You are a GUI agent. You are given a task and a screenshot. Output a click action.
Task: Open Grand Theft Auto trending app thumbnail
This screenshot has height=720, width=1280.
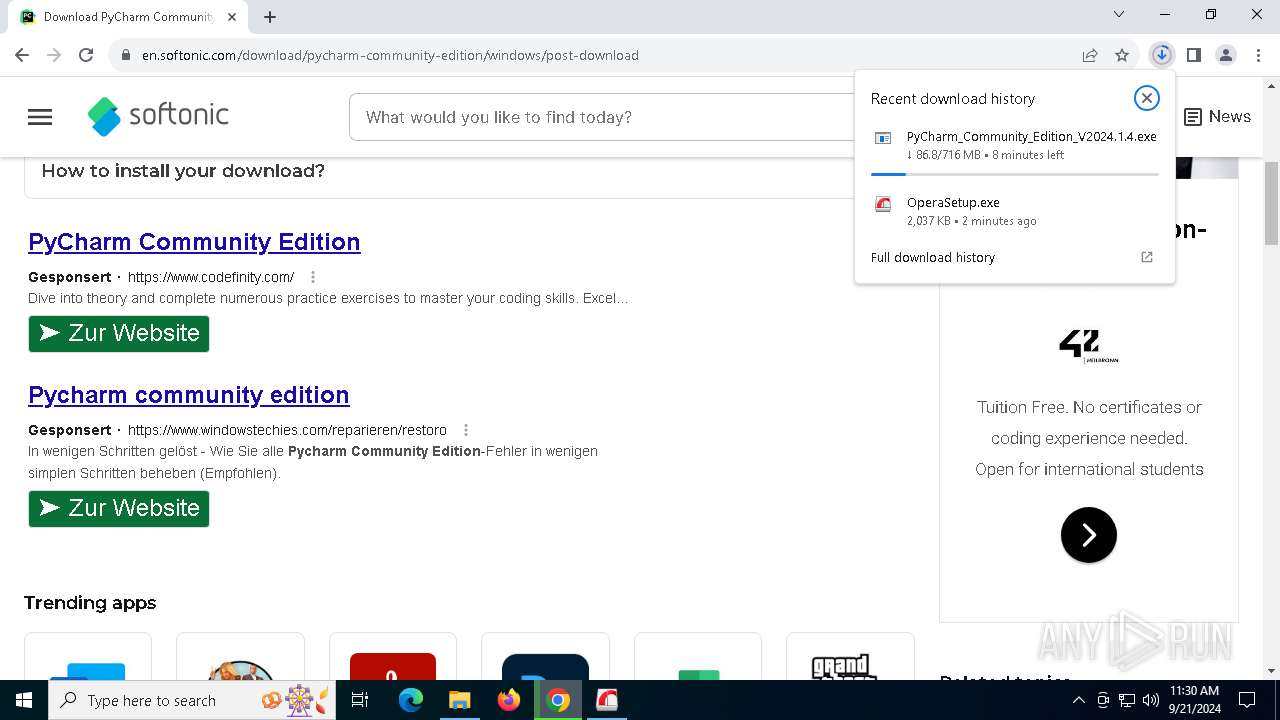(x=850, y=657)
